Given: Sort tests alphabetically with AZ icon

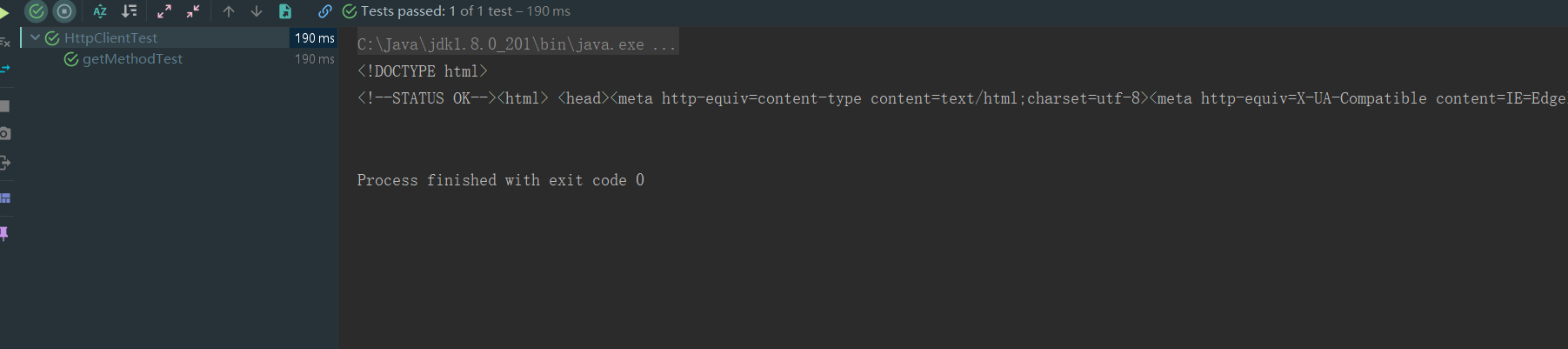Looking at the screenshot, I should coord(100,11).
